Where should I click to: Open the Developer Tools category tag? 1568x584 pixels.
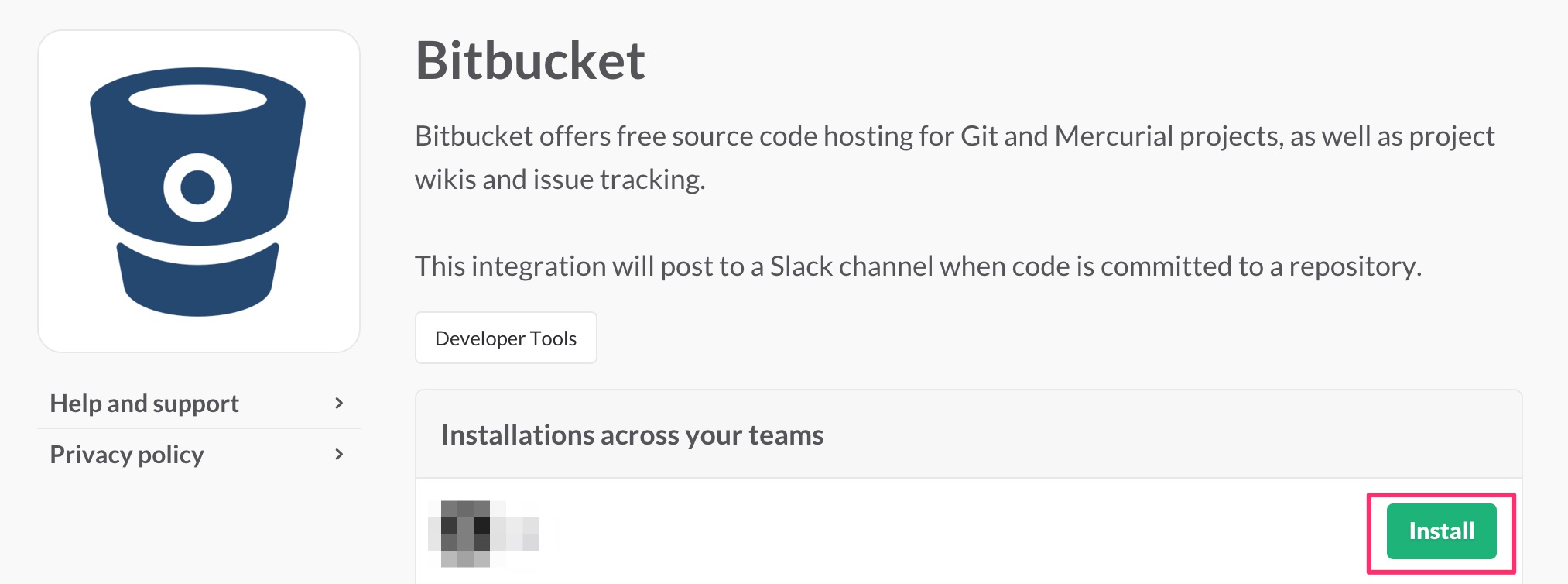505,338
